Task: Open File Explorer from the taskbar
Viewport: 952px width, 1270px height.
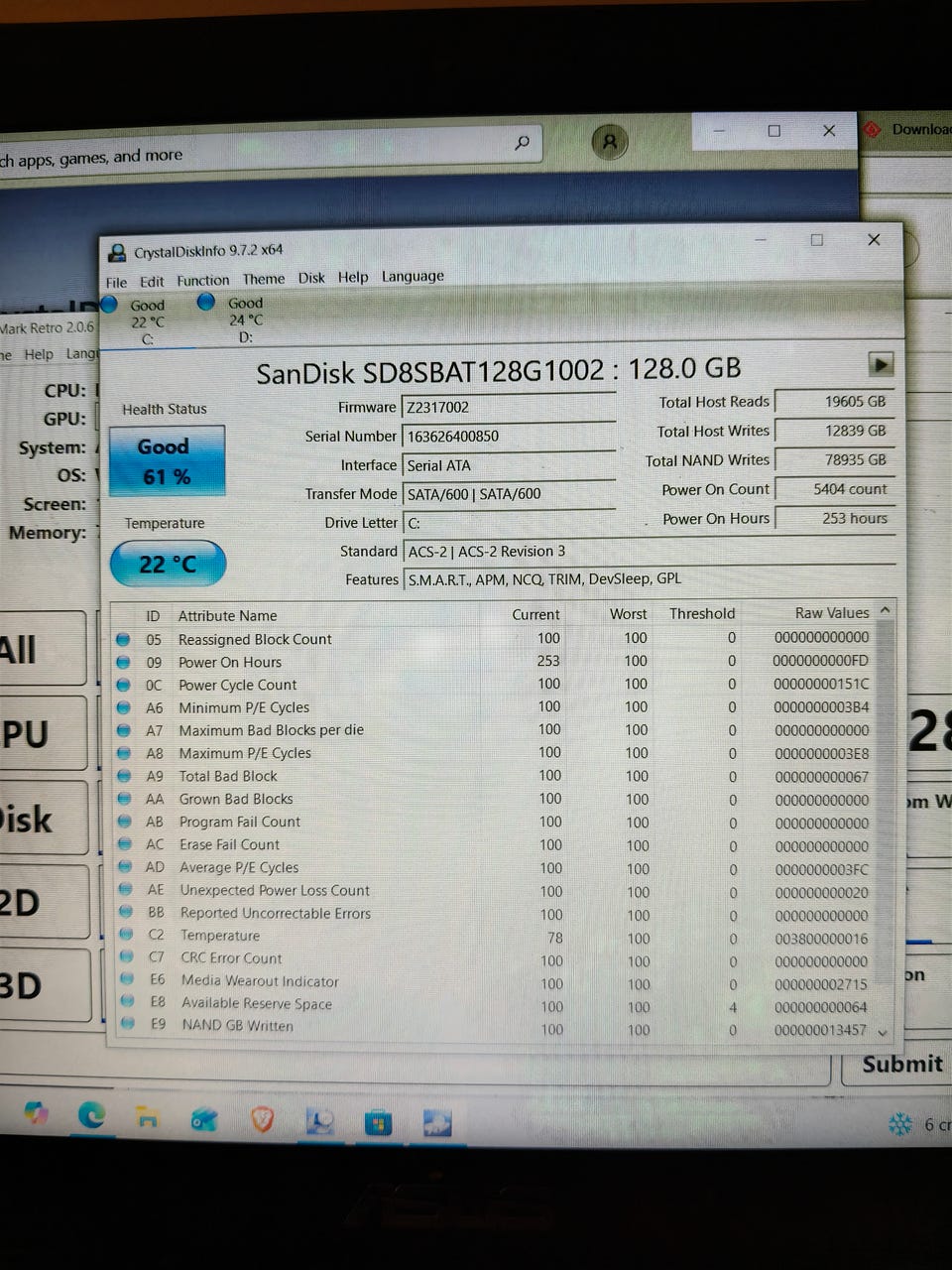Action: [x=148, y=1117]
